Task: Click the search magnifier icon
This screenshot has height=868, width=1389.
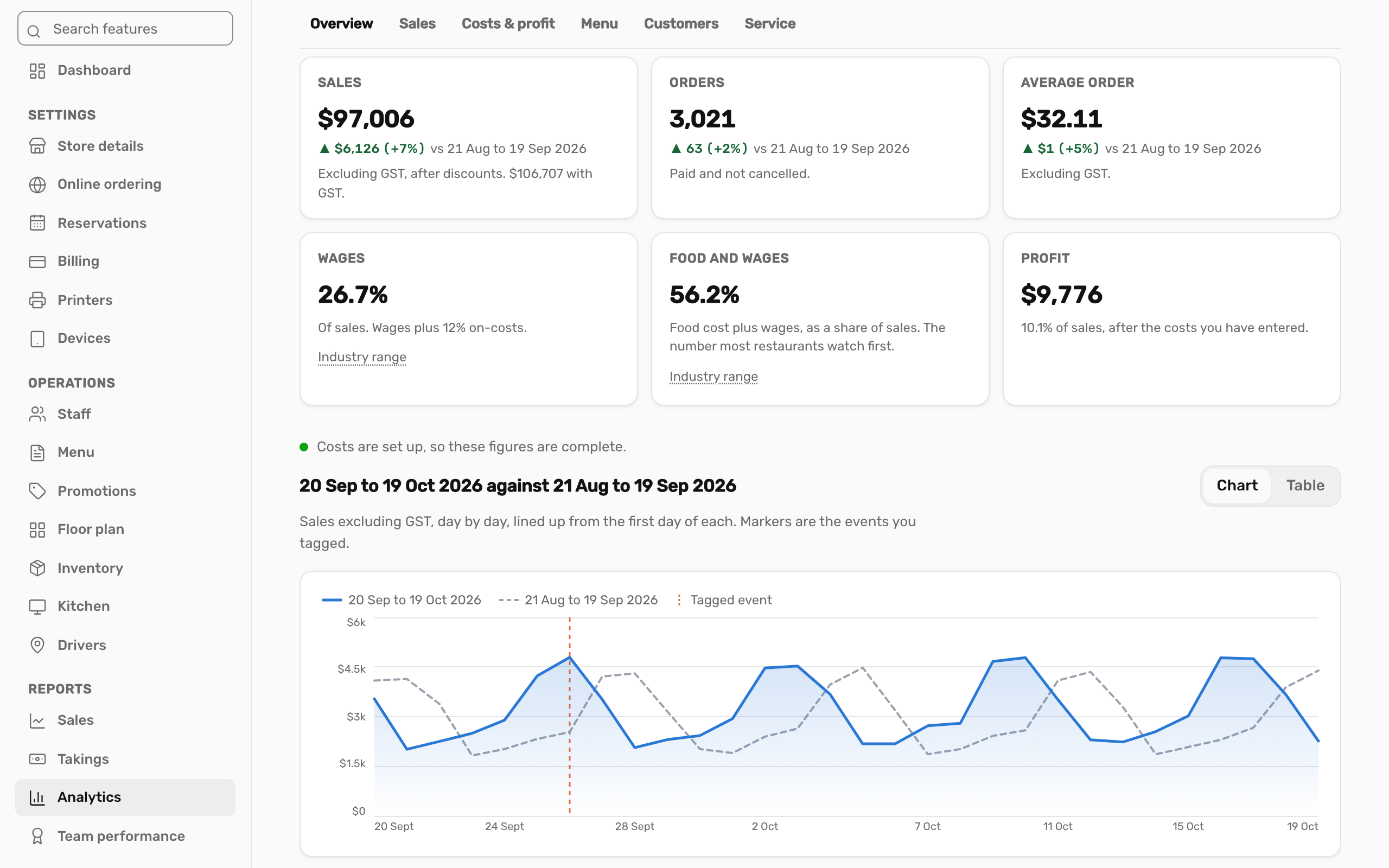Action: (34, 30)
